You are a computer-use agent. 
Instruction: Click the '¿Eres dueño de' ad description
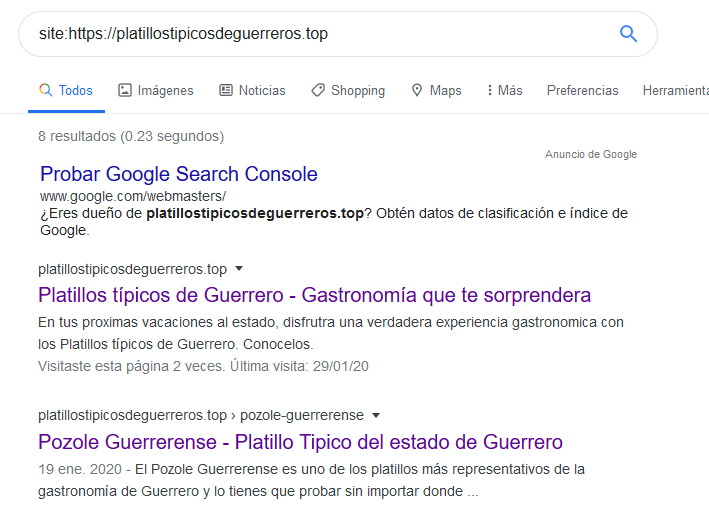coord(334,221)
